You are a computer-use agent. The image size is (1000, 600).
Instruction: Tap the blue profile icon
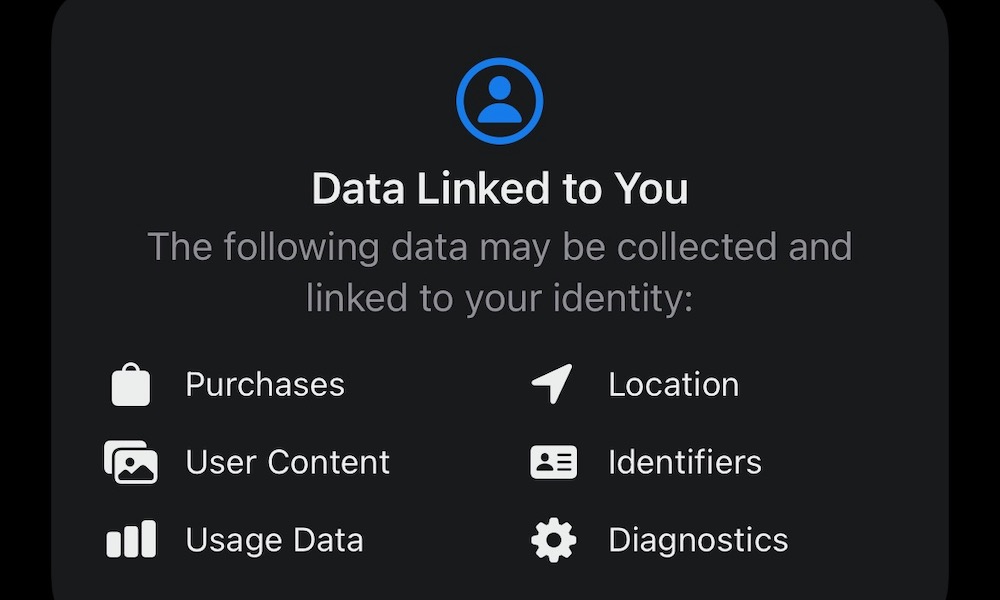tap(499, 101)
